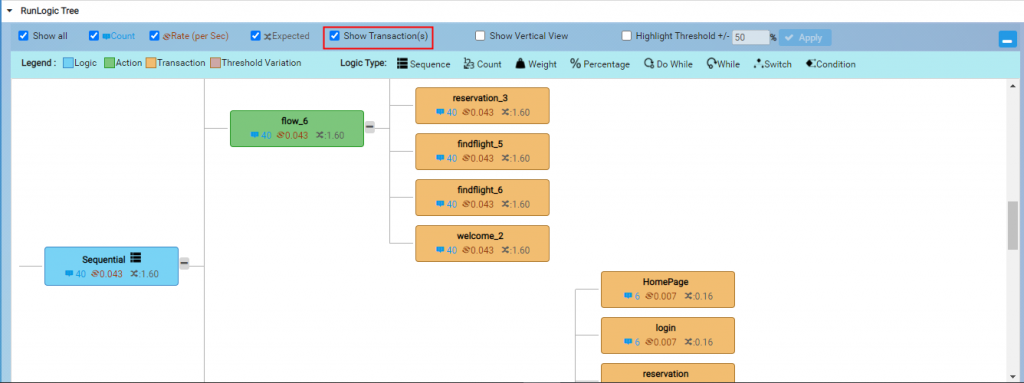The height and width of the screenshot is (383, 1024).
Task: Collapse the Sequential node branch
Action: (x=184, y=263)
